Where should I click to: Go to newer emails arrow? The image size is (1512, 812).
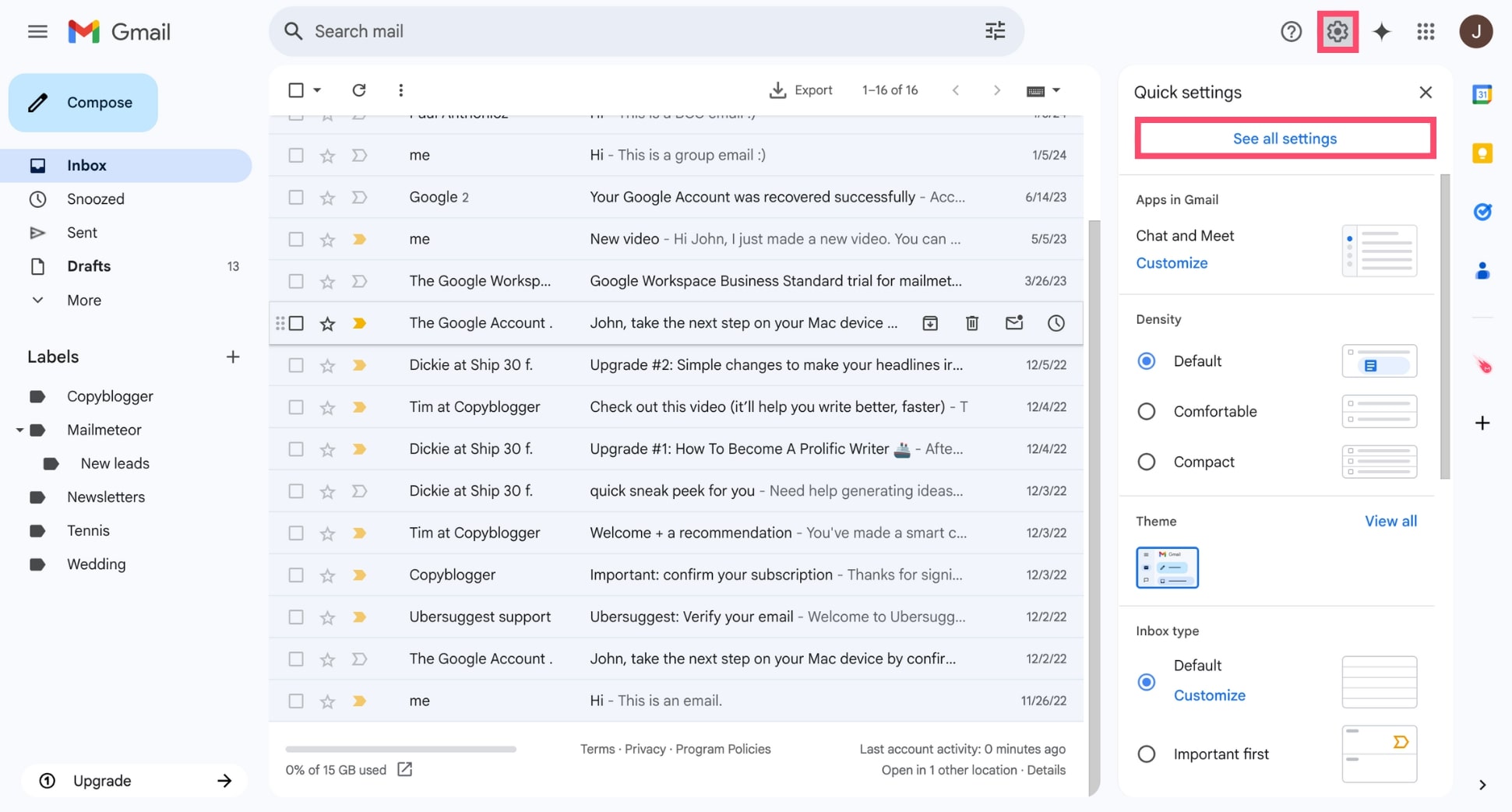point(956,90)
